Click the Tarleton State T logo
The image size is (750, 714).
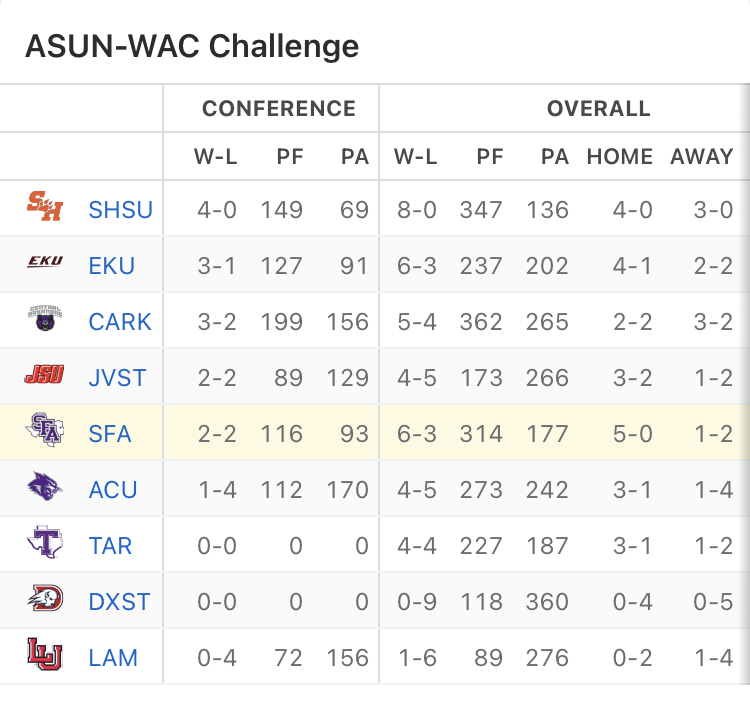[x=44, y=544]
